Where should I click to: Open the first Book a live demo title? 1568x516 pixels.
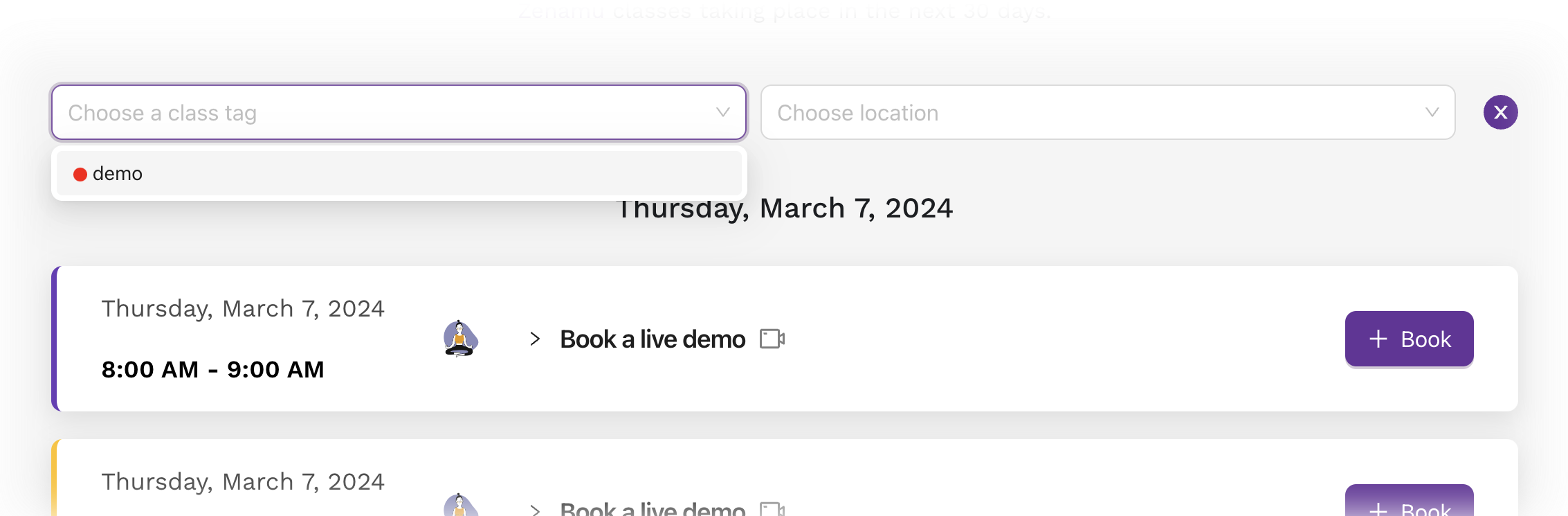point(653,339)
